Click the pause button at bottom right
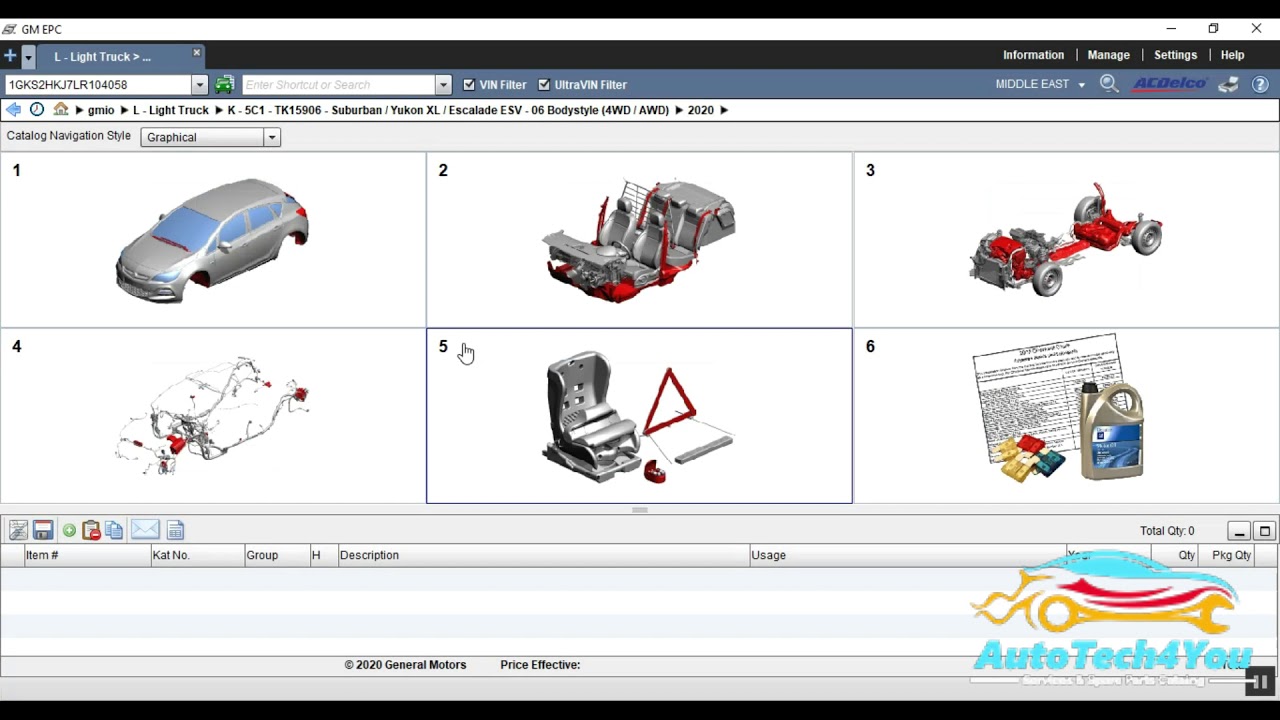The image size is (1280, 720). pos(1259,682)
